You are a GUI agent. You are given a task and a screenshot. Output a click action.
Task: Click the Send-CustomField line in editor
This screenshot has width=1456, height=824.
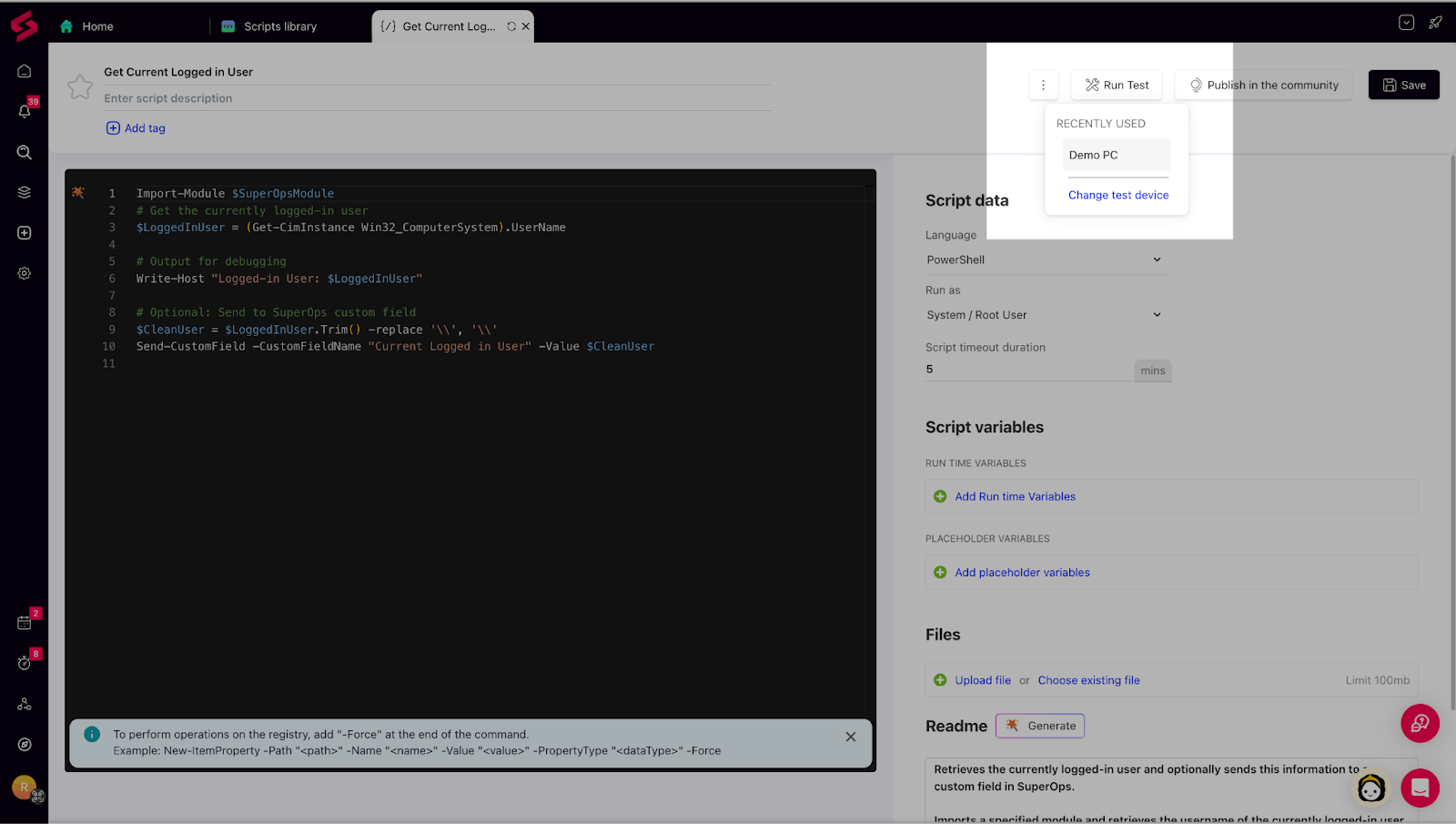coord(395,347)
